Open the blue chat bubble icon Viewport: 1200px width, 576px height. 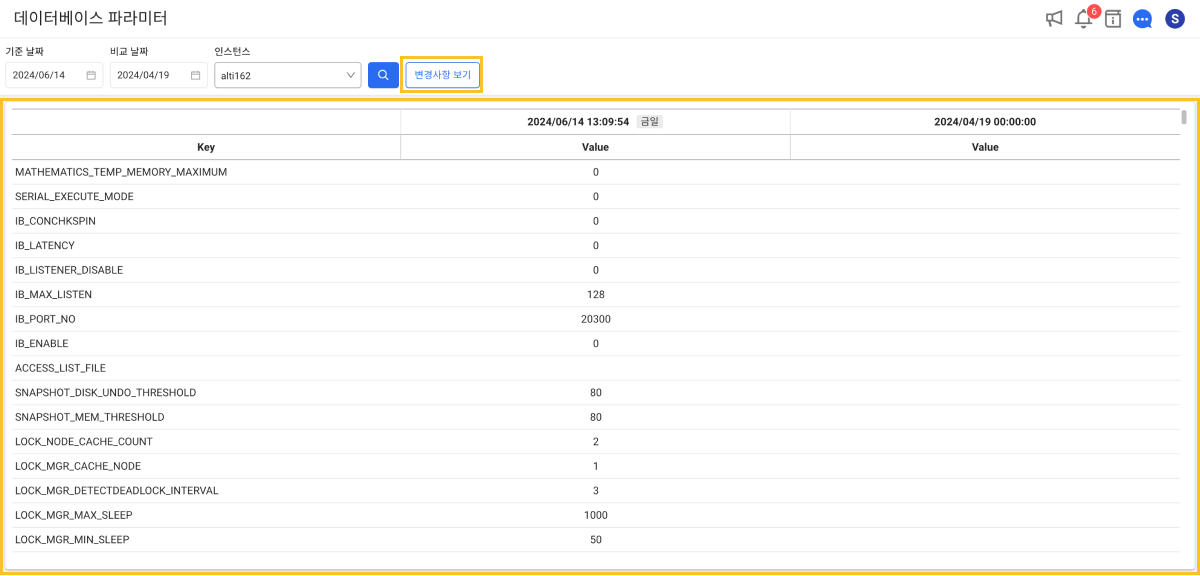click(x=1143, y=19)
